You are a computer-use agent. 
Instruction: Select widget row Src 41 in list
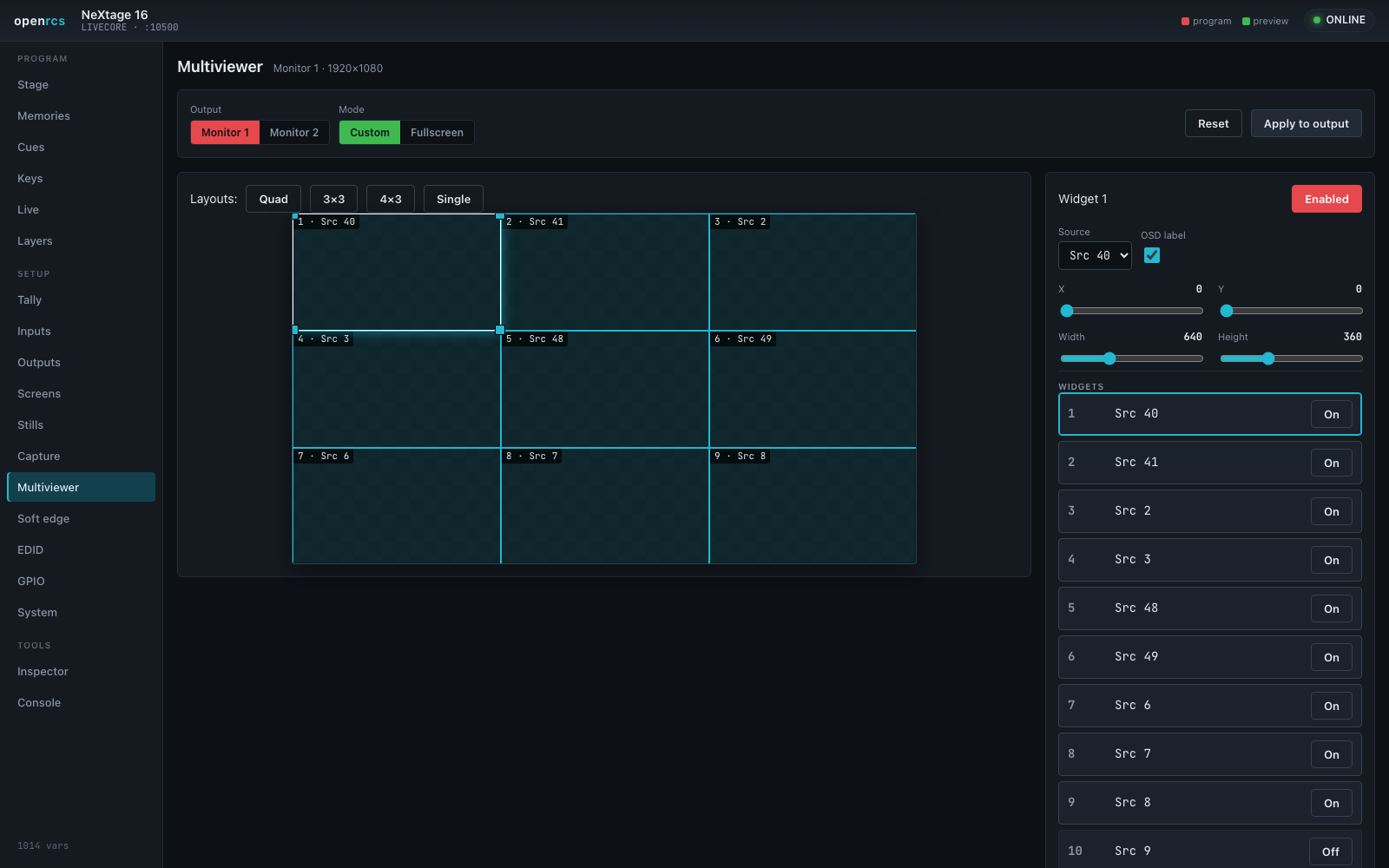pyautogui.click(x=1210, y=463)
